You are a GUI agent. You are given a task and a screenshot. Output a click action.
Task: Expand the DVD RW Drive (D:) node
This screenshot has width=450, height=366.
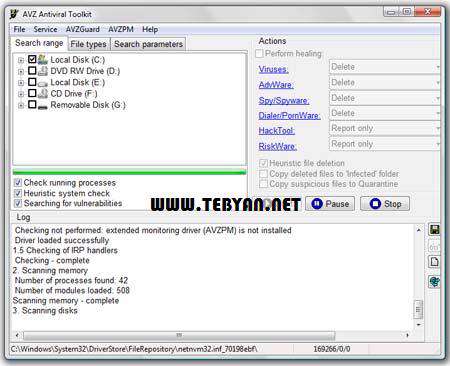click(21, 72)
